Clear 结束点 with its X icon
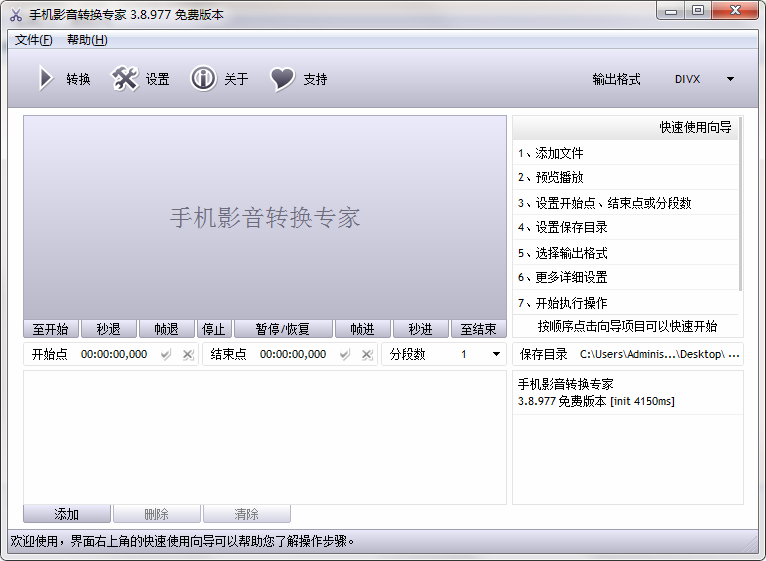Image resolution: width=766 pixels, height=561 pixels. pos(367,355)
